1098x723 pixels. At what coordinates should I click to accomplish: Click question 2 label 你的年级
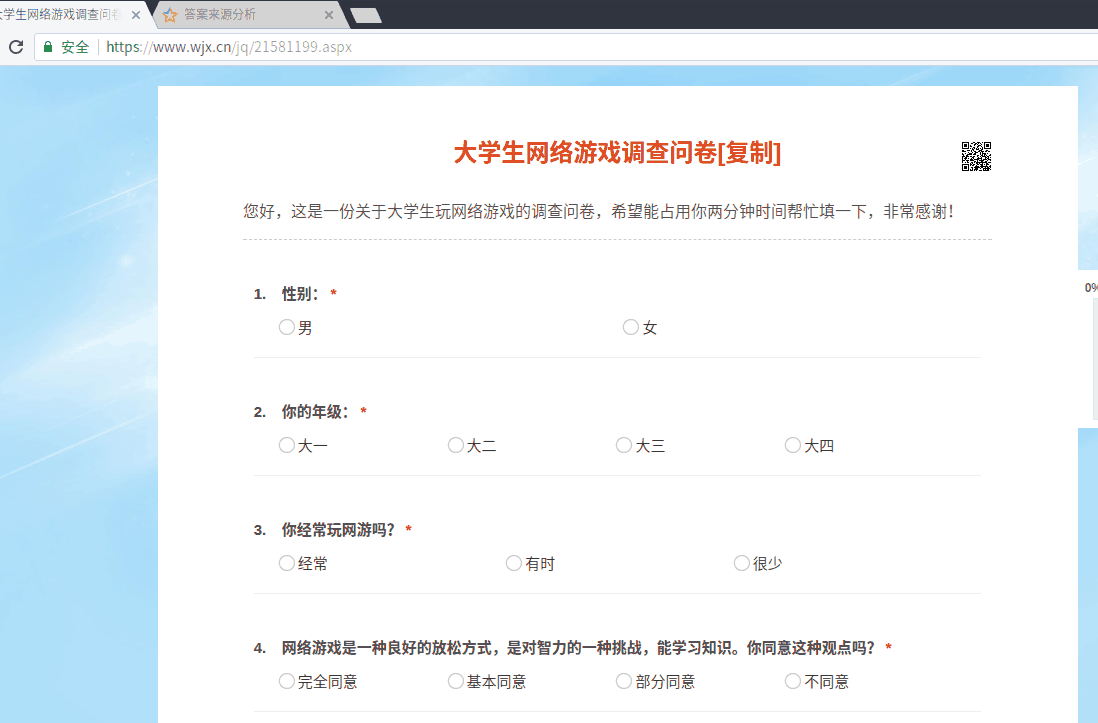click(x=314, y=412)
